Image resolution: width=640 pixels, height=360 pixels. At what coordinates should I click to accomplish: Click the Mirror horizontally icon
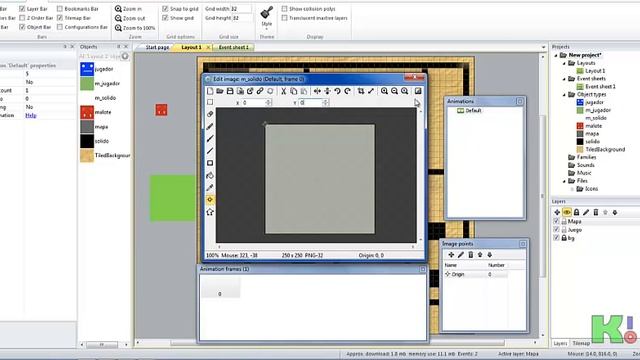(x=317, y=91)
